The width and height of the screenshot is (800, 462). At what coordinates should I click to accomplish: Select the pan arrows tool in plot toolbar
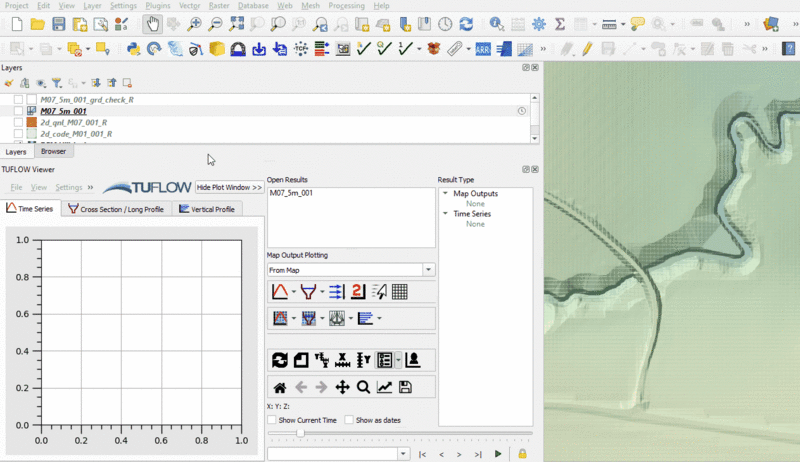[342, 388]
